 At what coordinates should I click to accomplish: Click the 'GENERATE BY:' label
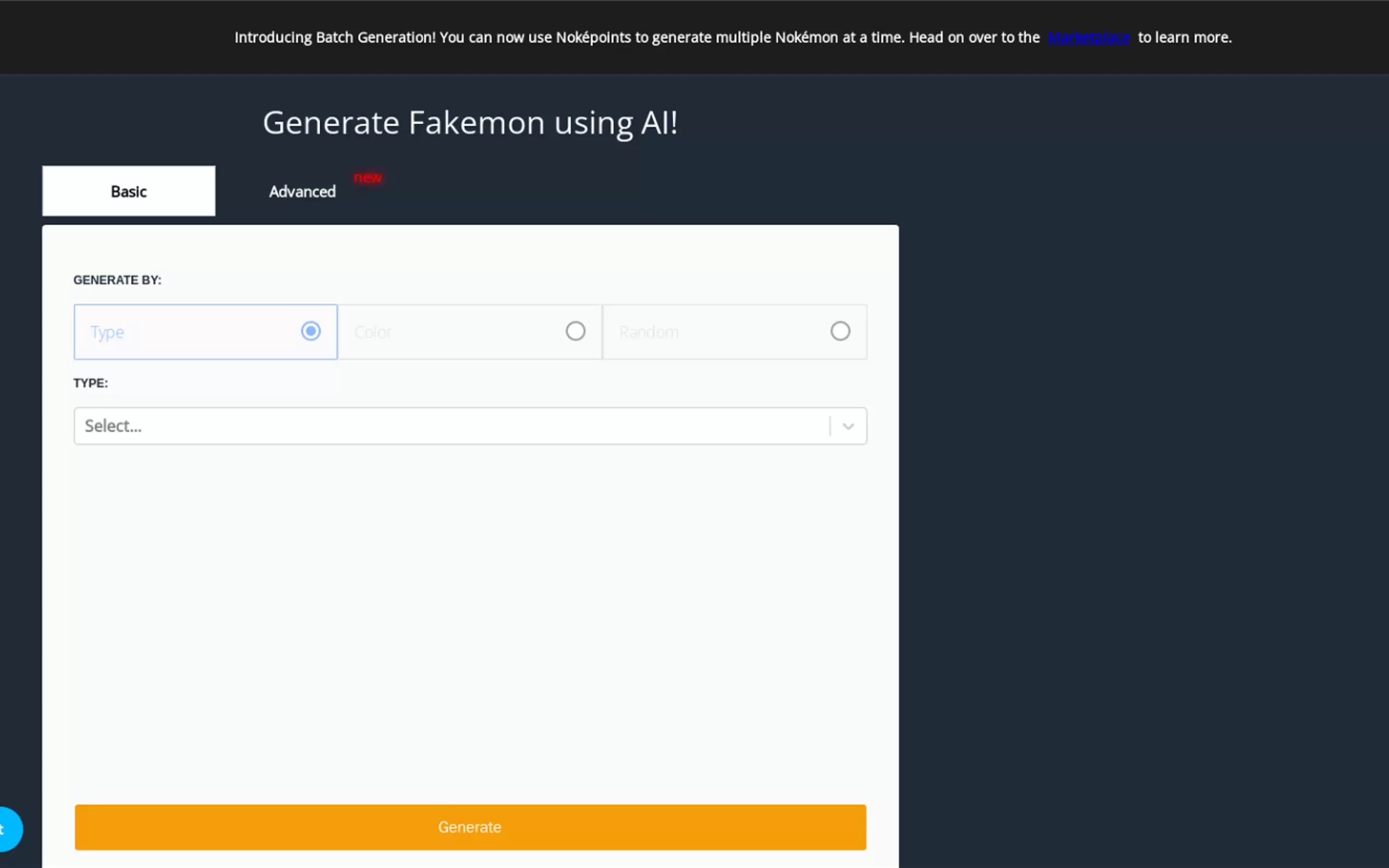pyautogui.click(x=117, y=280)
